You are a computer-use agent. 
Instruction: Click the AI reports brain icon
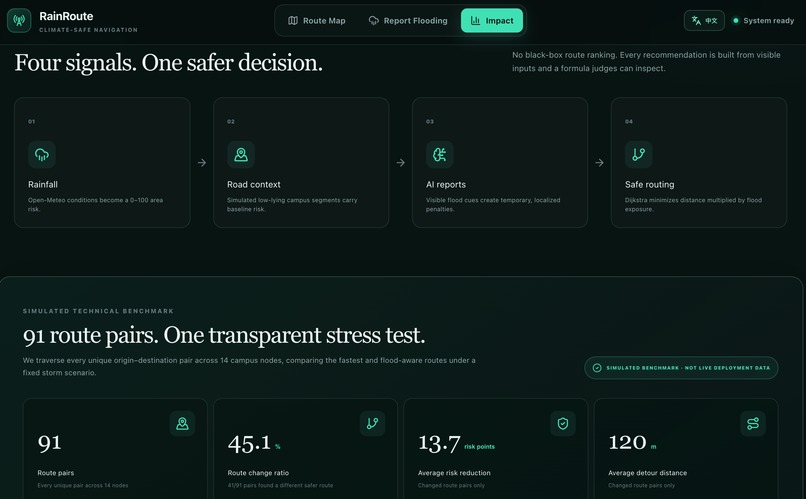(439, 154)
